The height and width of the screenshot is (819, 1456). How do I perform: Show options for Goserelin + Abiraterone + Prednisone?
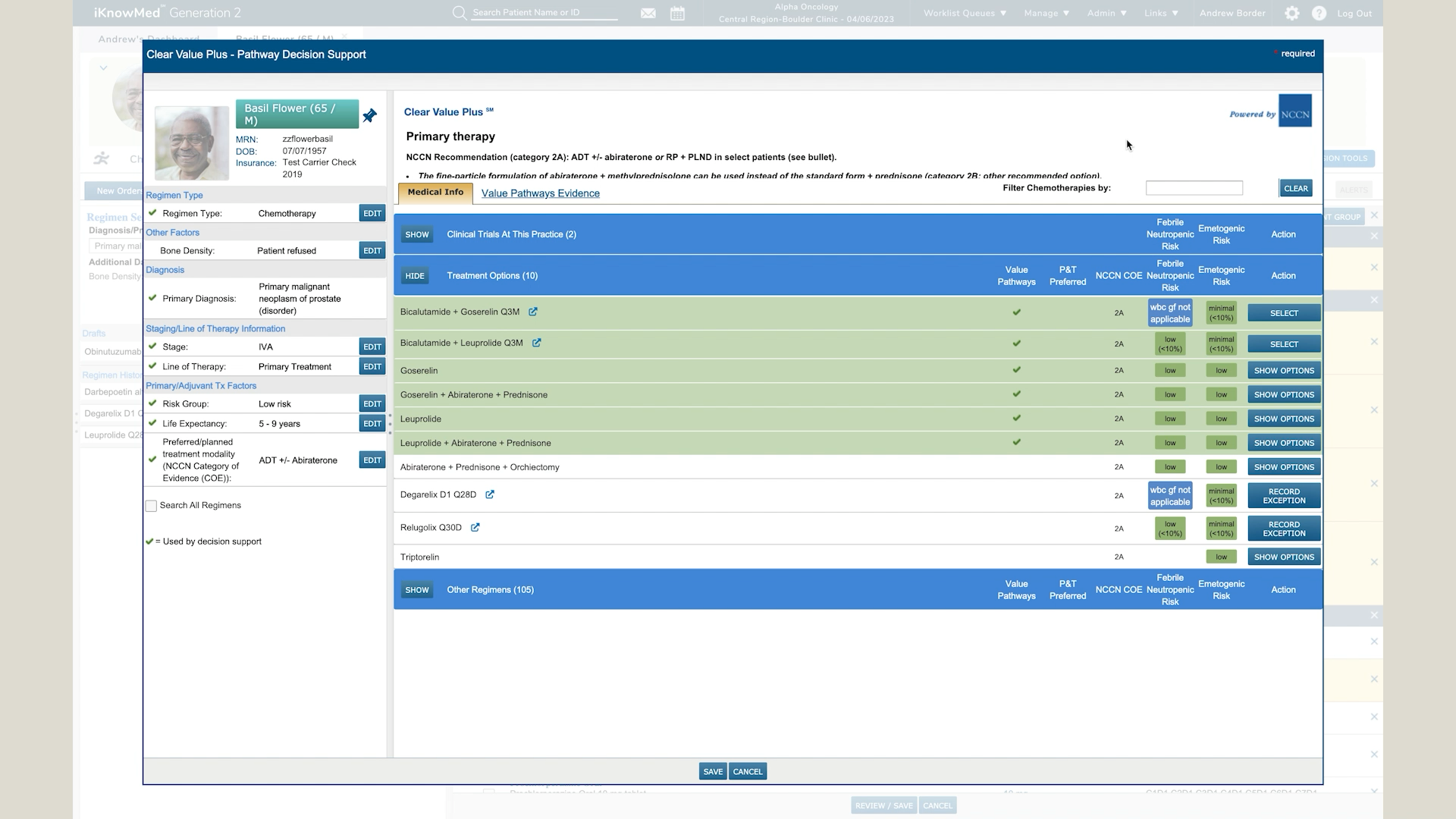1284,395
